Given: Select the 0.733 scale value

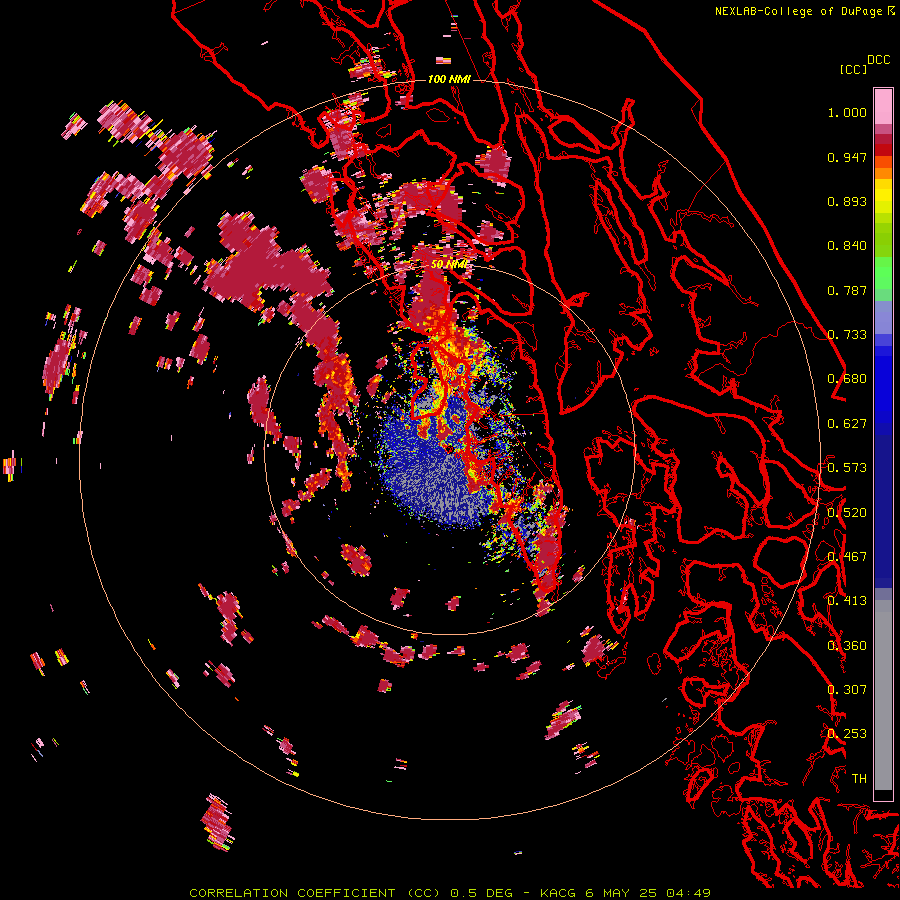Looking at the screenshot, I should [x=847, y=335].
